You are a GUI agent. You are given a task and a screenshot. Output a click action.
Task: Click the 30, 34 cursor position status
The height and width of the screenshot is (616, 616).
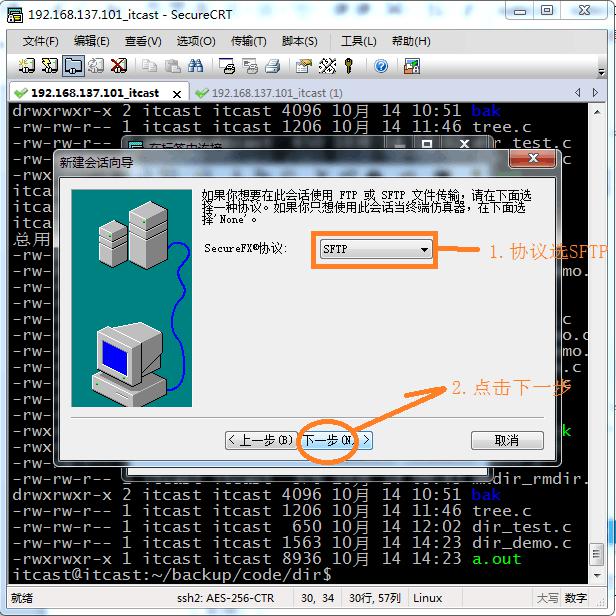[x=317, y=598]
